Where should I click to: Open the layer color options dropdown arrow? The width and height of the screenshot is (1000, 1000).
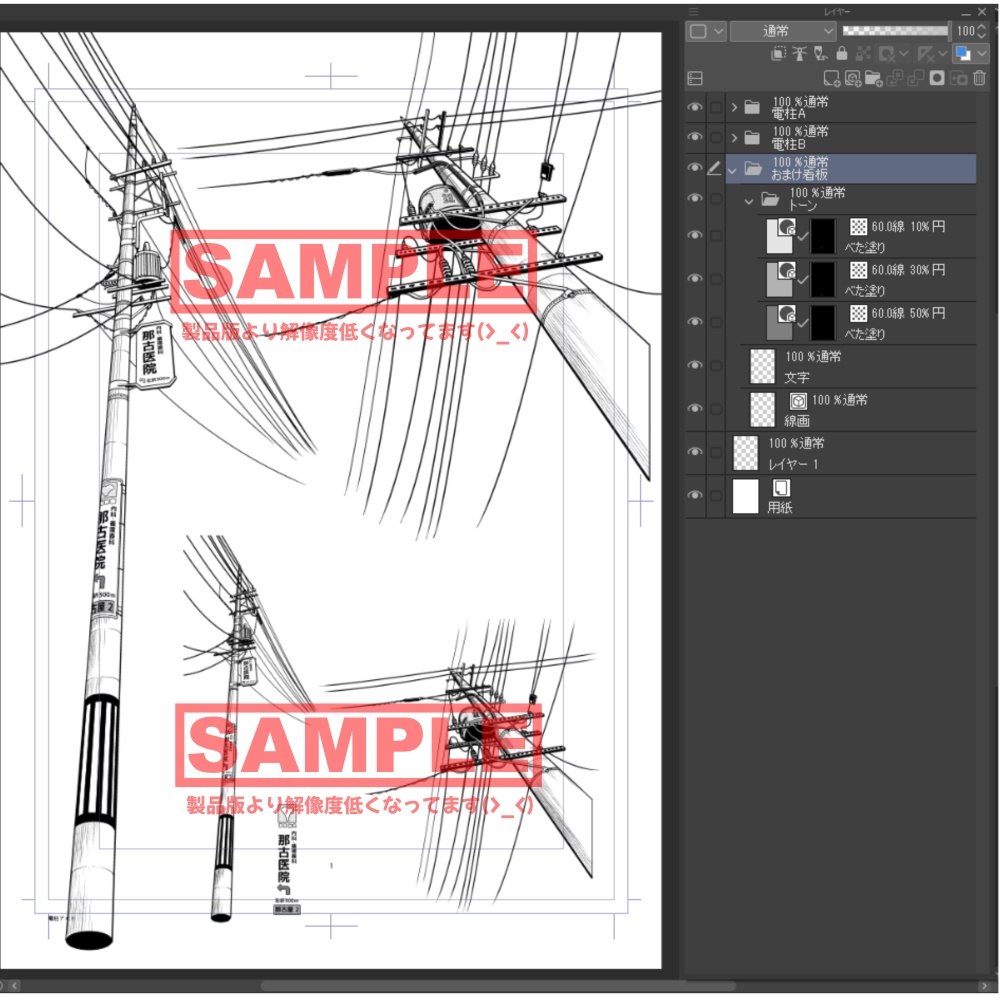click(982, 54)
